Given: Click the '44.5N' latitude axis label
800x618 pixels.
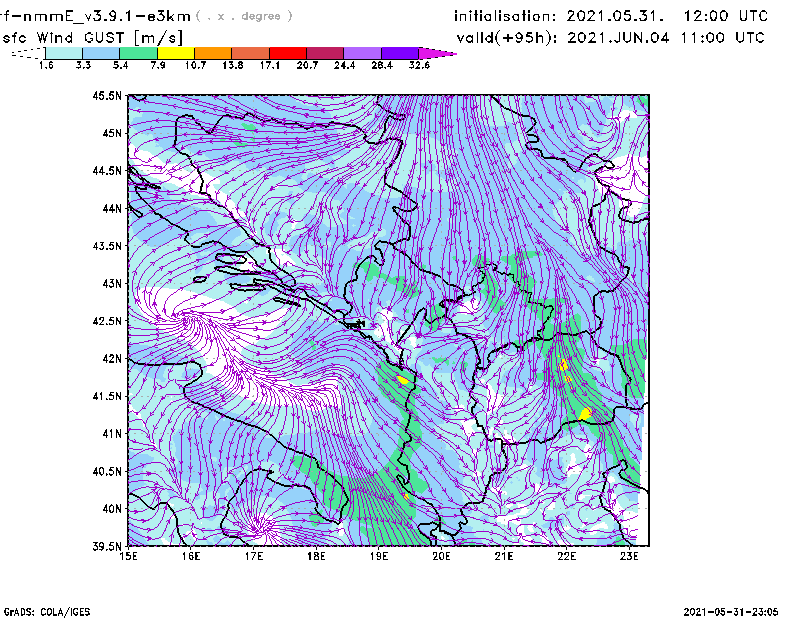Looking at the screenshot, I should tap(107, 170).
